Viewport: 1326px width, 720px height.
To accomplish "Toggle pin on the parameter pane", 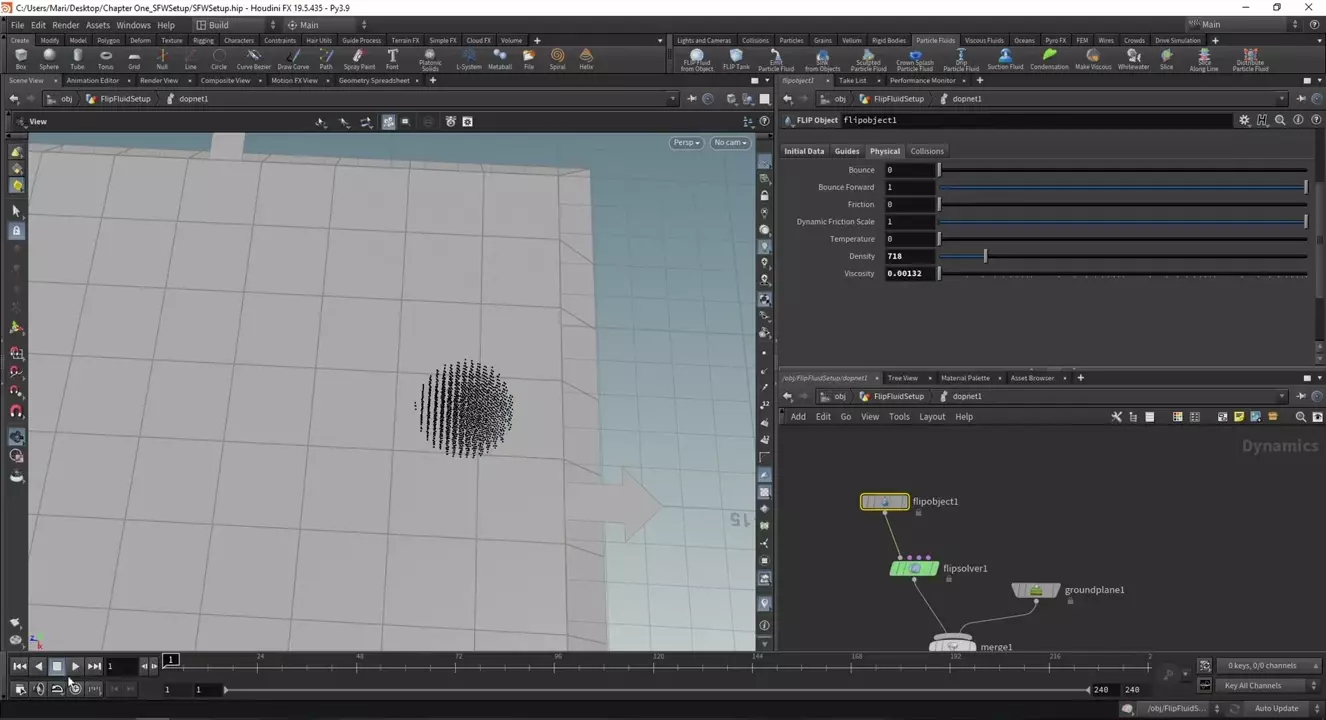I will [1299, 99].
